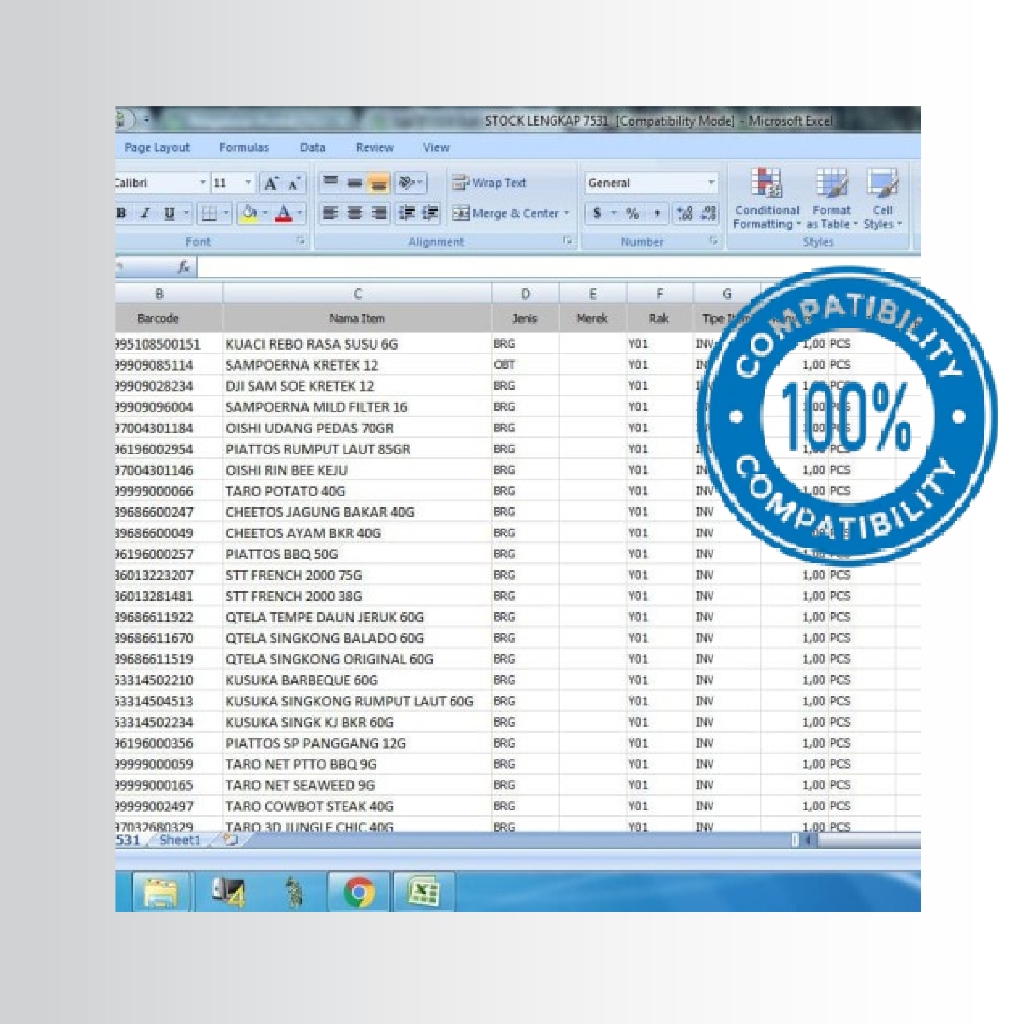Click the Shrink Font icon

293,184
